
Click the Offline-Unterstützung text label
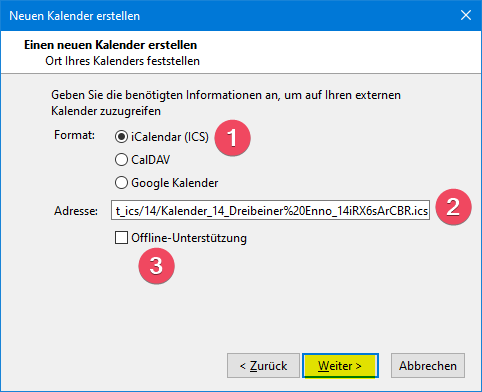pyautogui.click(x=189, y=238)
